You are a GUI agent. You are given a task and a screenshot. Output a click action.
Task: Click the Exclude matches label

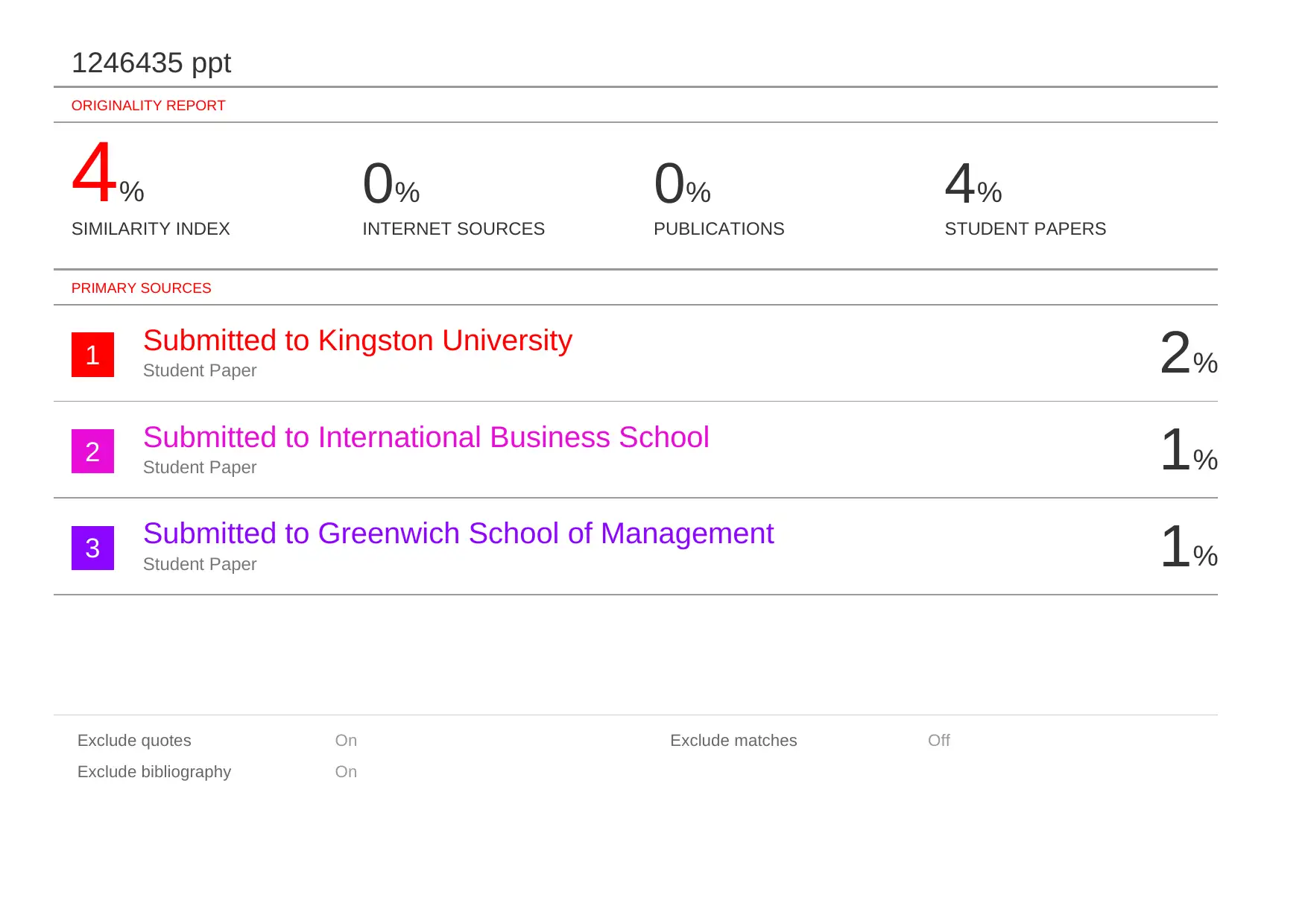tap(733, 741)
